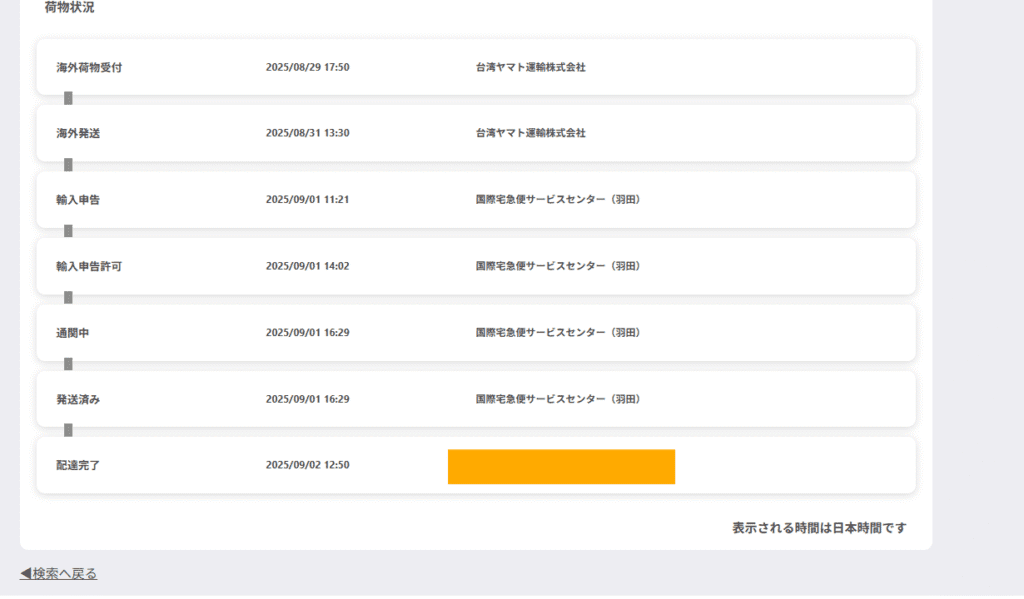Image resolution: width=1024 pixels, height=599 pixels.
Task: Select the 海外荷物受付 status label
Action: coord(89,67)
